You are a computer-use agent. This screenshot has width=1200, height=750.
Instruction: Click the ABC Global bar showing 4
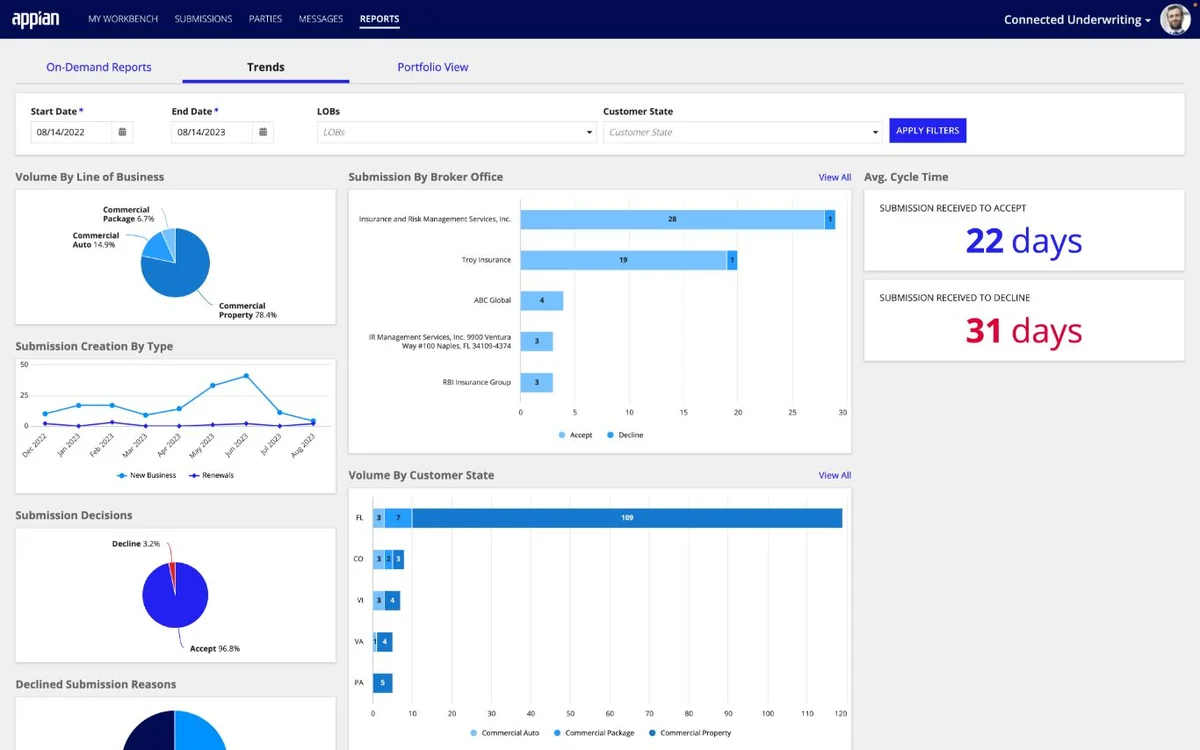coord(542,300)
